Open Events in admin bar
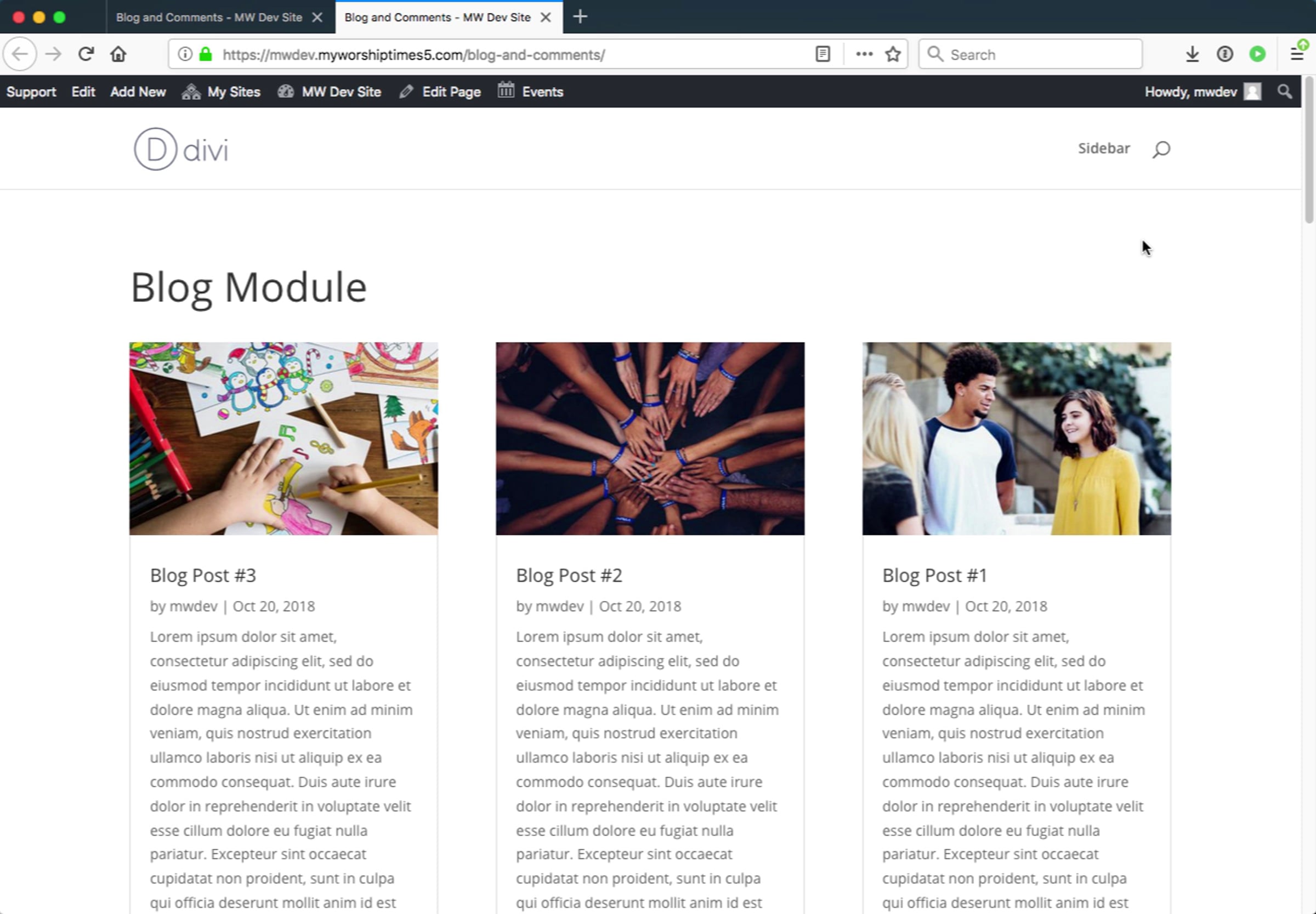 [530, 92]
